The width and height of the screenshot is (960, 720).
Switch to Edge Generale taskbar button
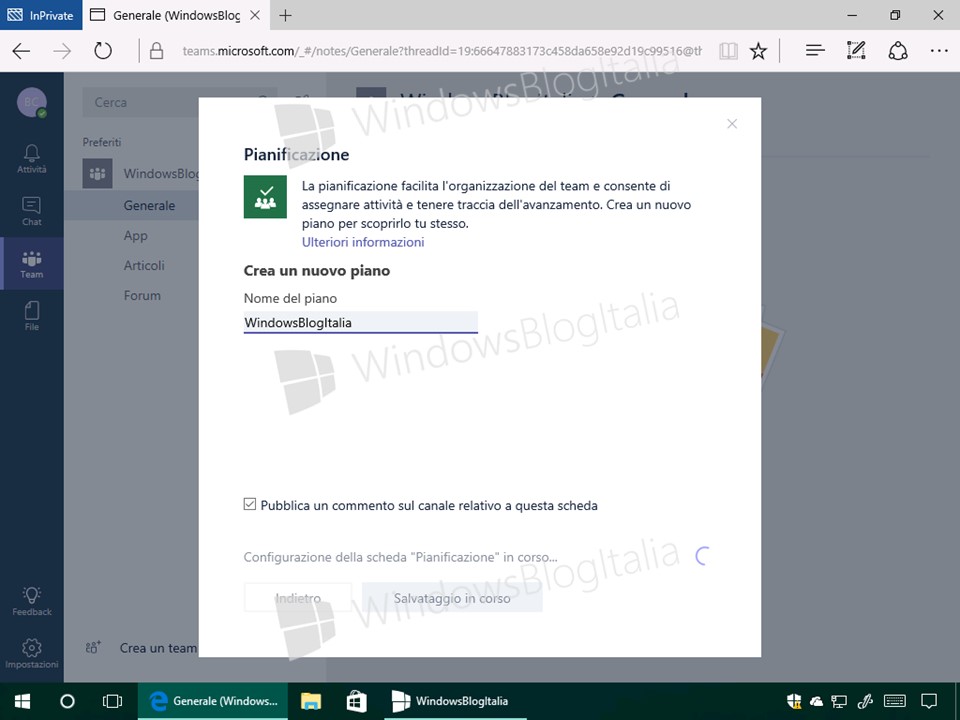(214, 701)
